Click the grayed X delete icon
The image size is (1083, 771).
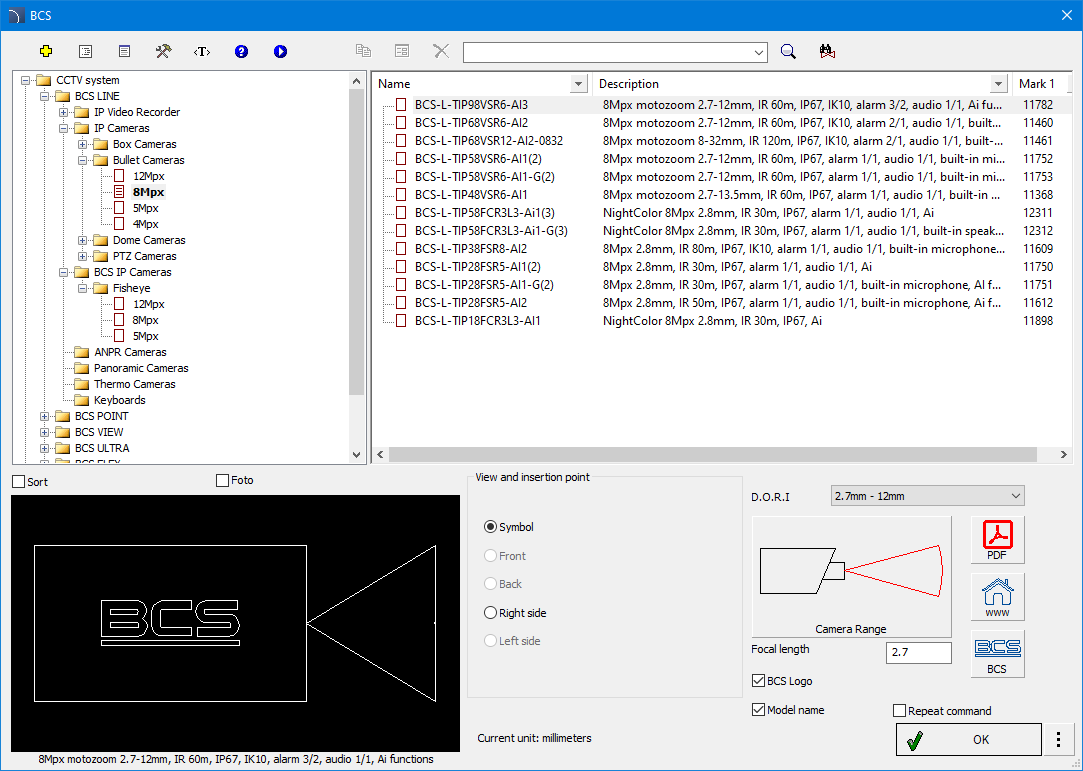(441, 51)
